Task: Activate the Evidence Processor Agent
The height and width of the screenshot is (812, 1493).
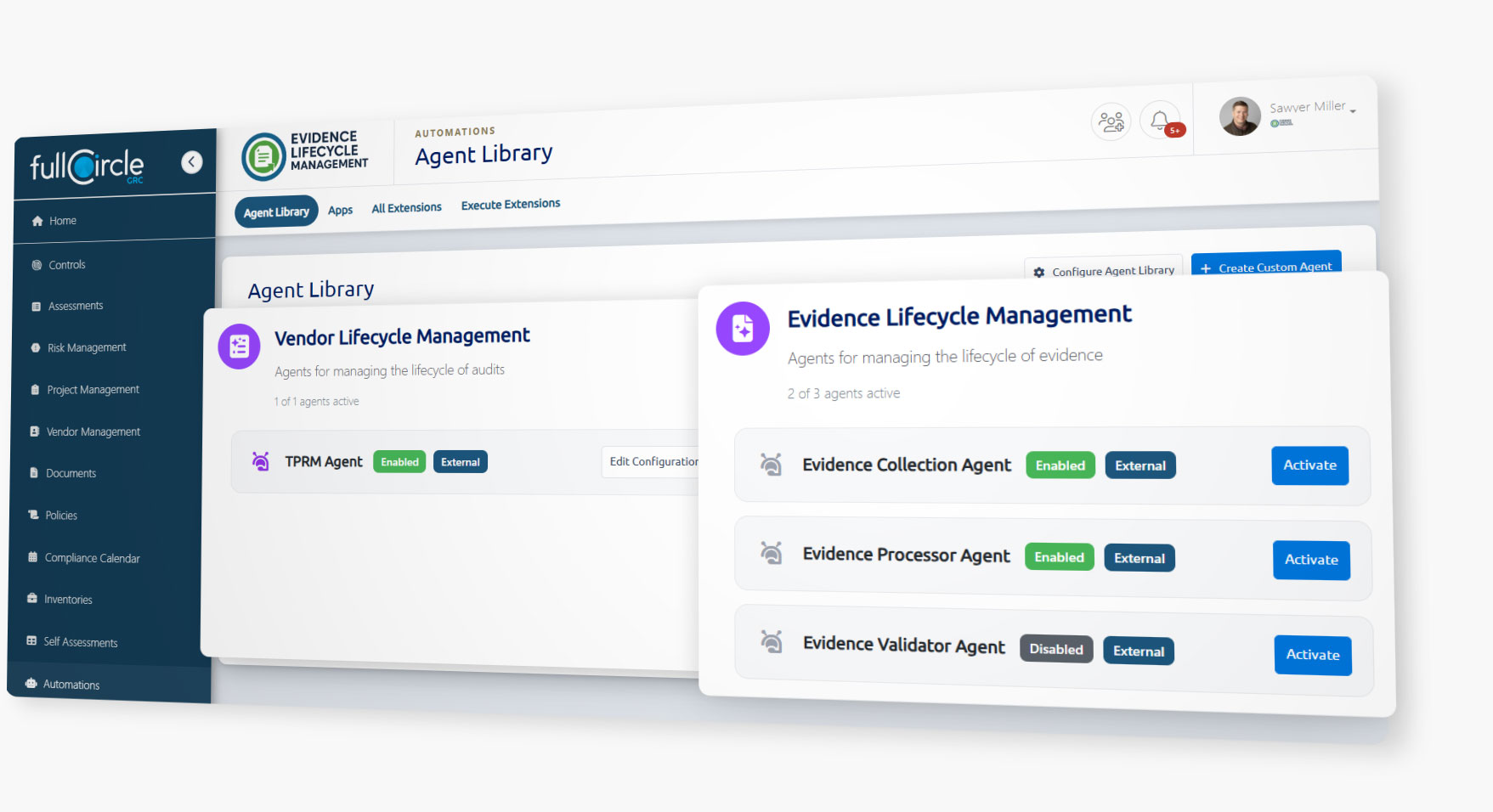Action: click(x=1311, y=560)
